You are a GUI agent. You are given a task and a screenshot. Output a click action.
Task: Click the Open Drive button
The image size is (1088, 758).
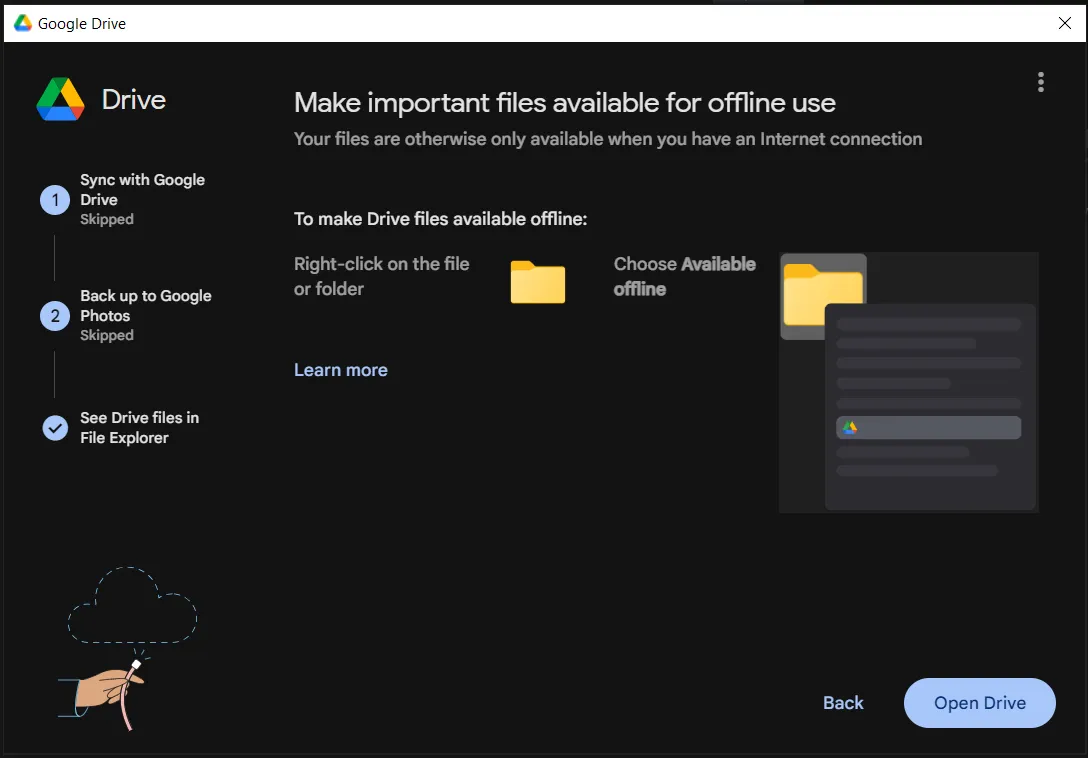click(980, 702)
